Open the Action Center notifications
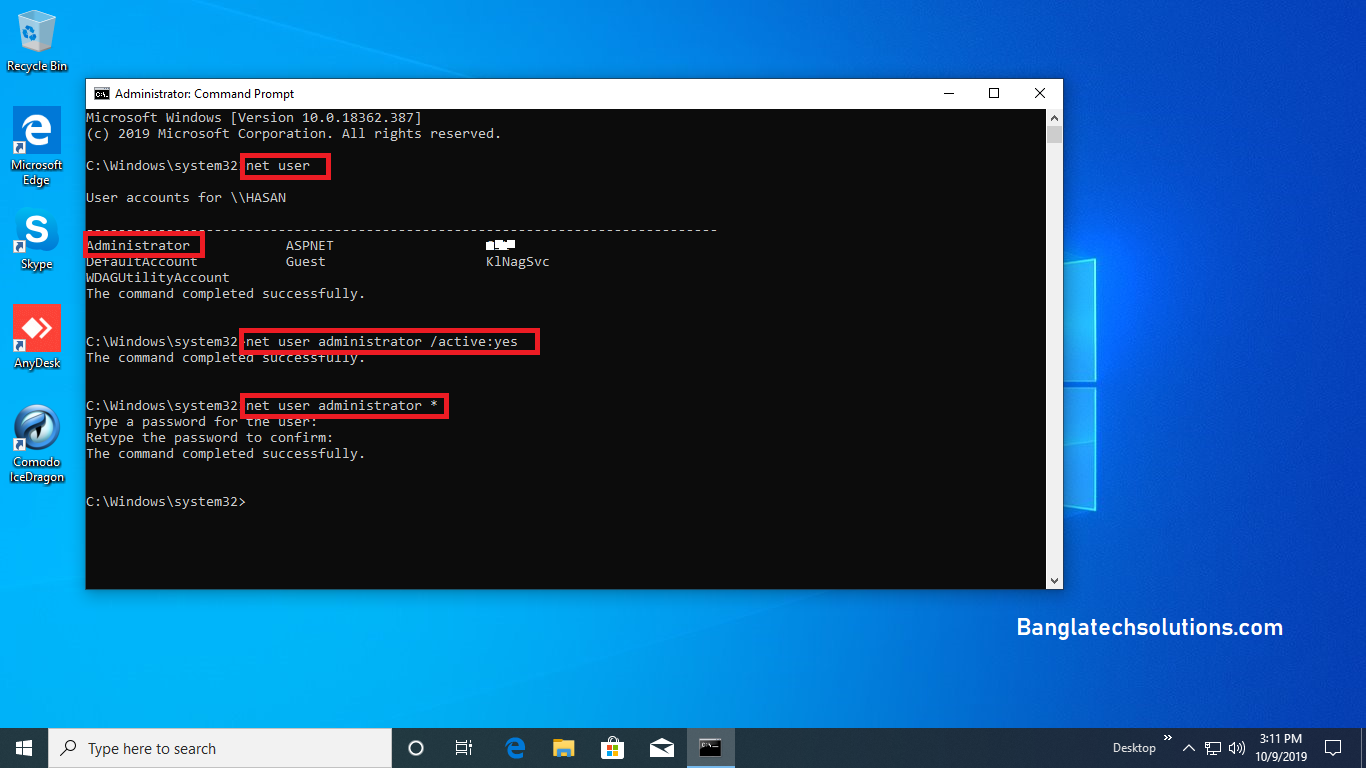Image resolution: width=1366 pixels, height=768 pixels. point(1334,747)
